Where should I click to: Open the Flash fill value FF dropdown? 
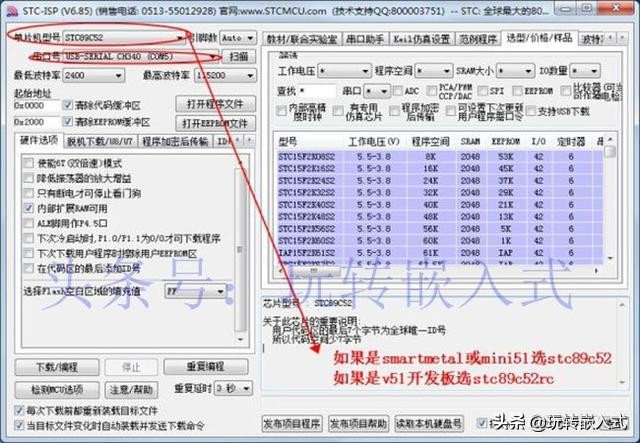(x=196, y=291)
